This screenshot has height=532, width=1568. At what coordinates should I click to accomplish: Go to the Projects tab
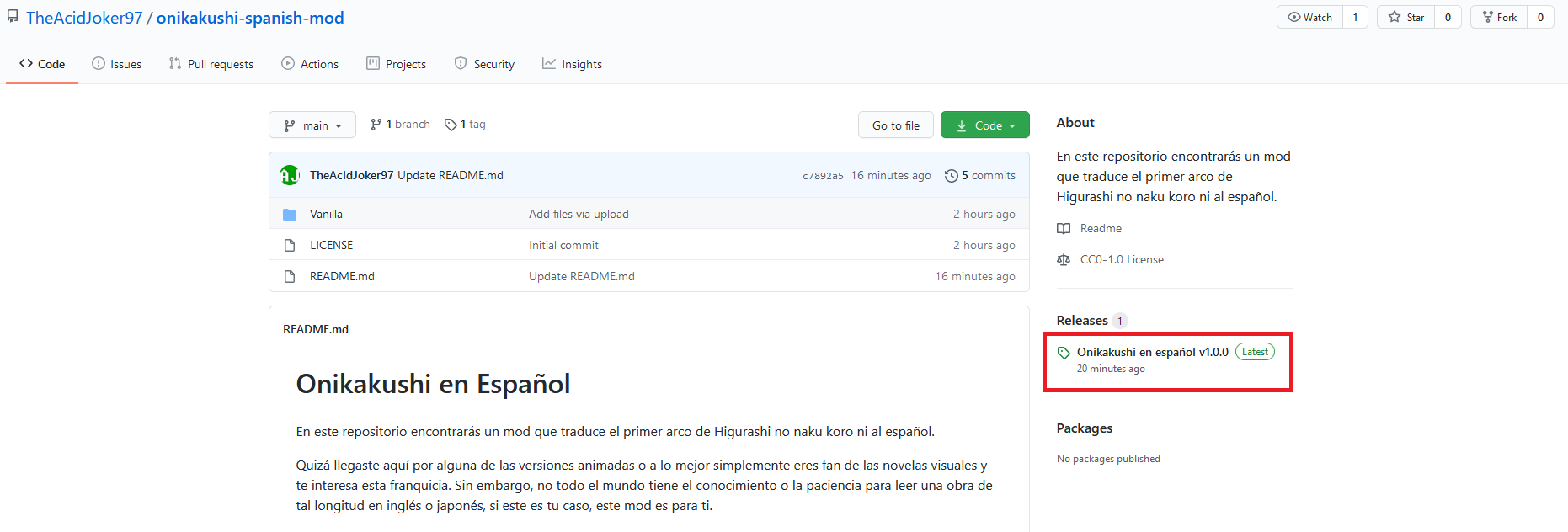click(x=397, y=64)
